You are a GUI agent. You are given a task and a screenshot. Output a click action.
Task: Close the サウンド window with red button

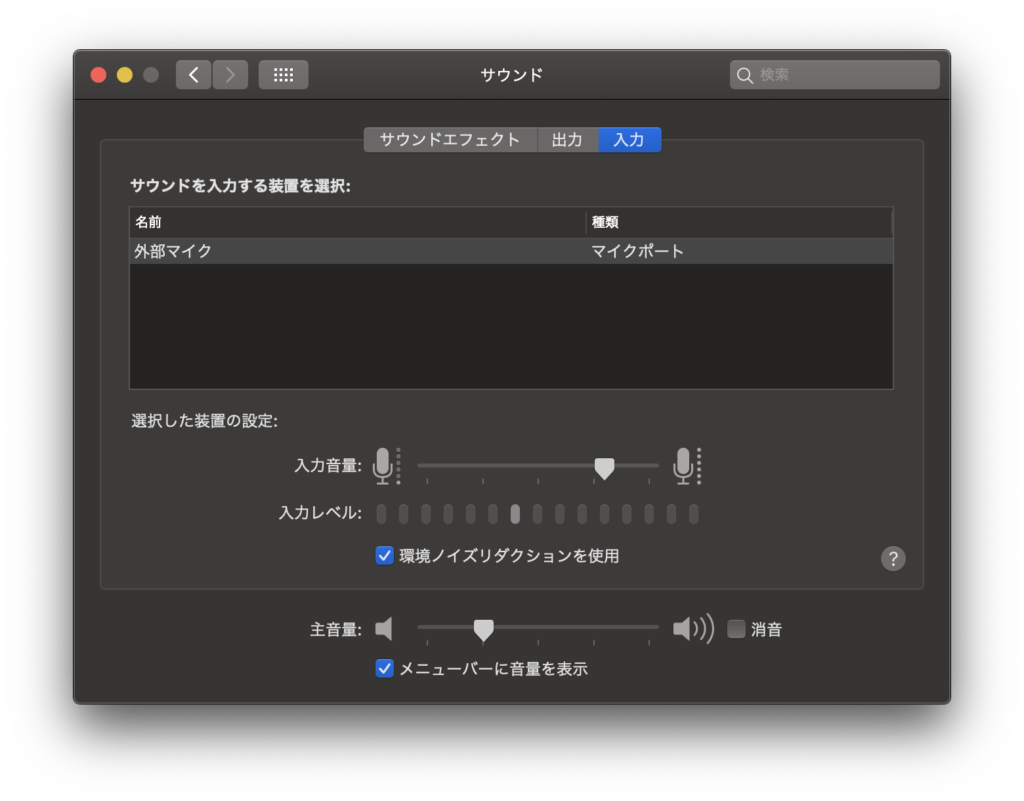(x=99, y=75)
